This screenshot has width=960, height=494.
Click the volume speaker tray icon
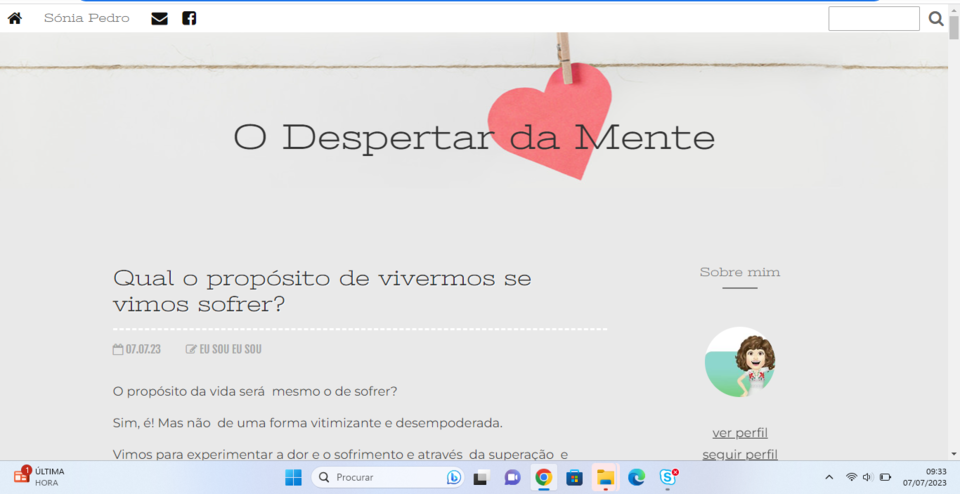pos(867,477)
